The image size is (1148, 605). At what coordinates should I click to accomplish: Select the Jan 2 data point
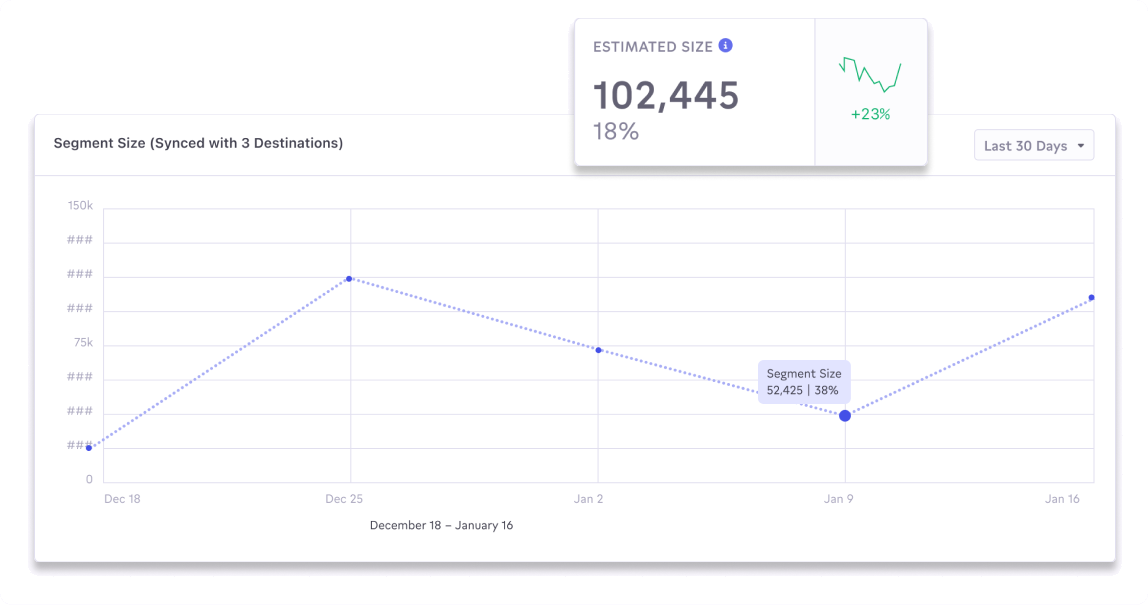click(598, 350)
